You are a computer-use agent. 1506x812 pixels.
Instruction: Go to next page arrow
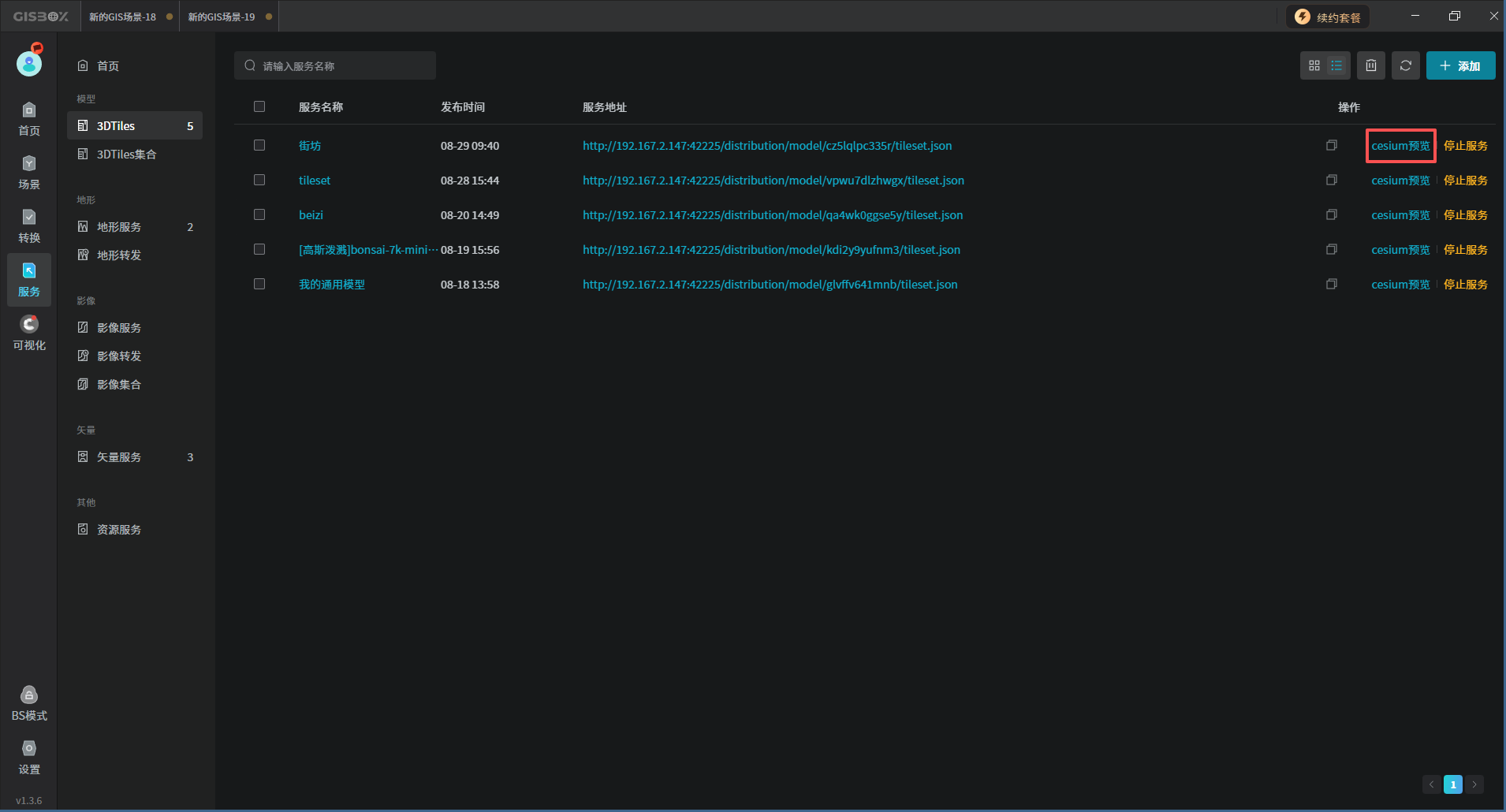tap(1474, 784)
